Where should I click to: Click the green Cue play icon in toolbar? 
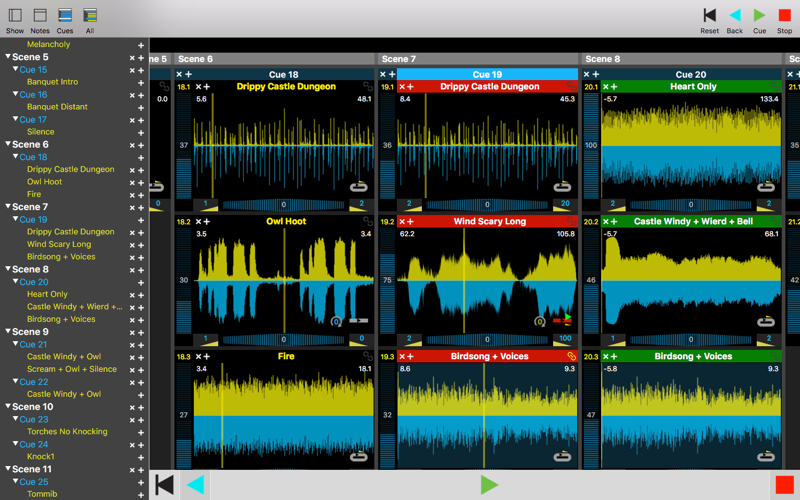pyautogui.click(x=759, y=15)
